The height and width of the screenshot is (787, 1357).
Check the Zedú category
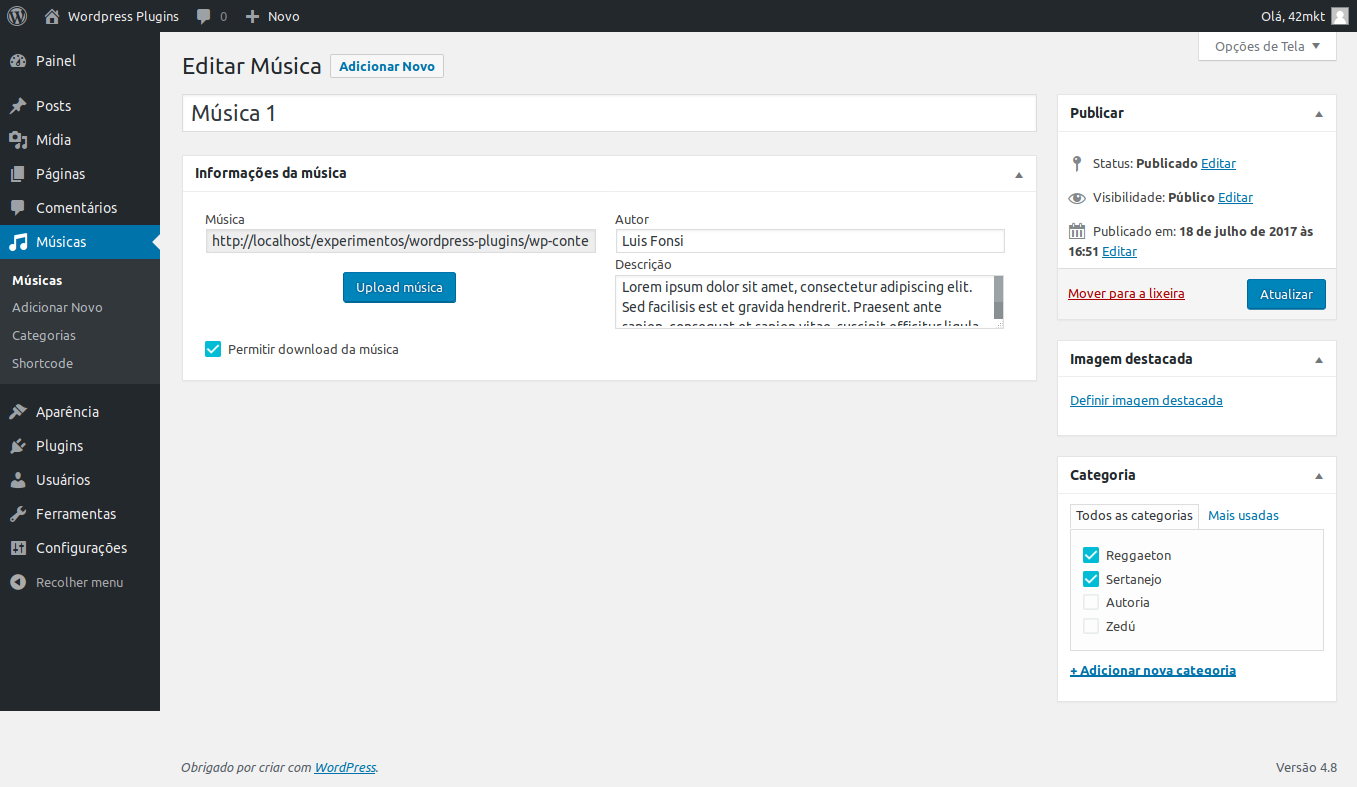[1091, 626]
